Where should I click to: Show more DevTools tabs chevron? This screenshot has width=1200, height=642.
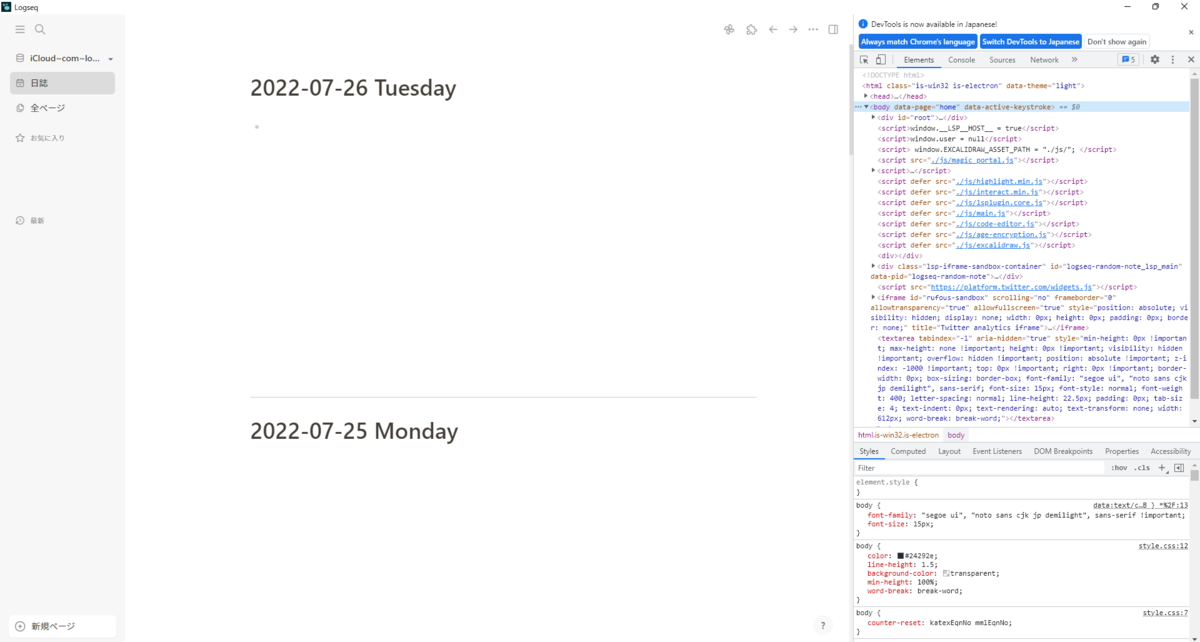[1075, 60]
